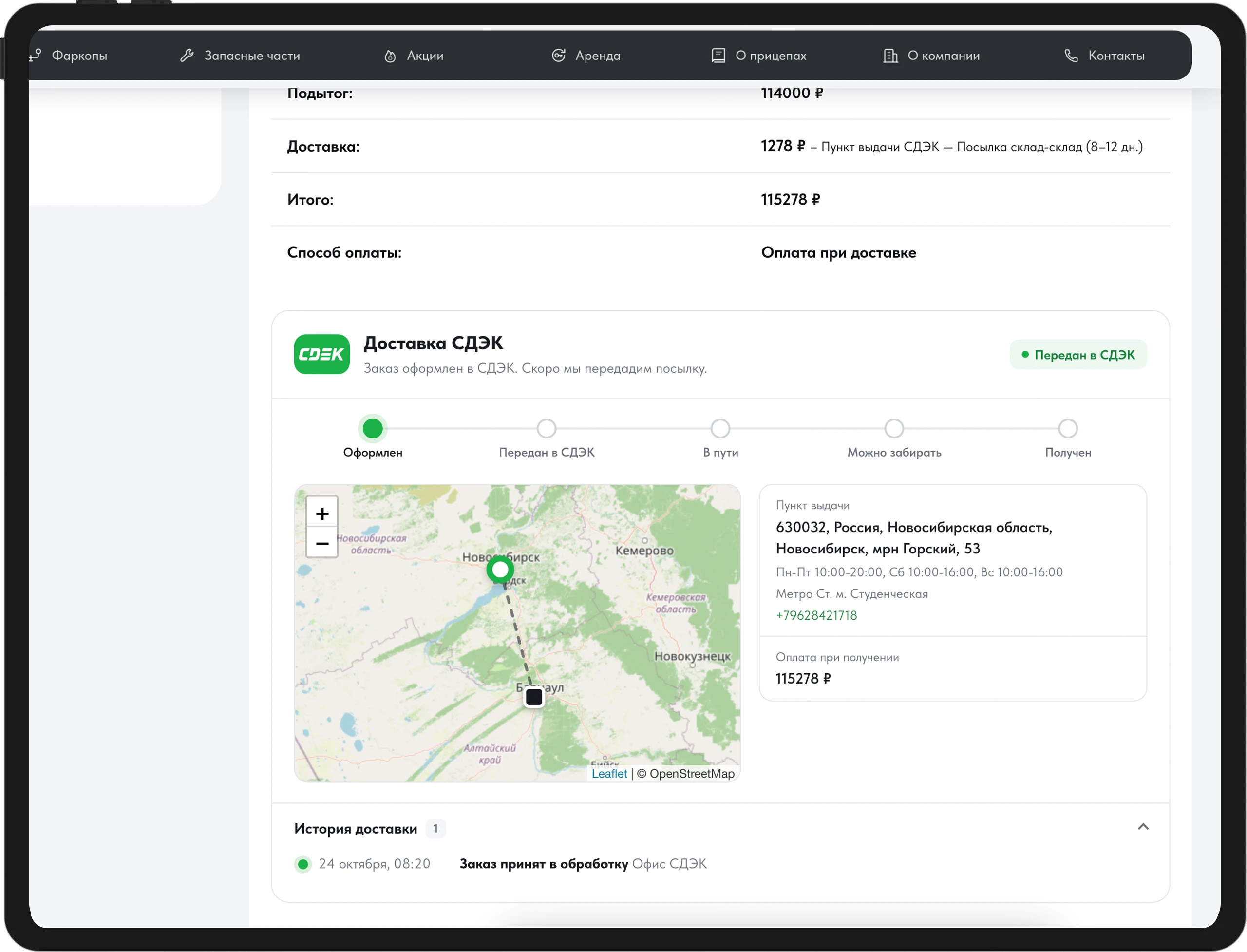
Task: Click the Передан в СДЭК step circle
Action: click(x=547, y=428)
